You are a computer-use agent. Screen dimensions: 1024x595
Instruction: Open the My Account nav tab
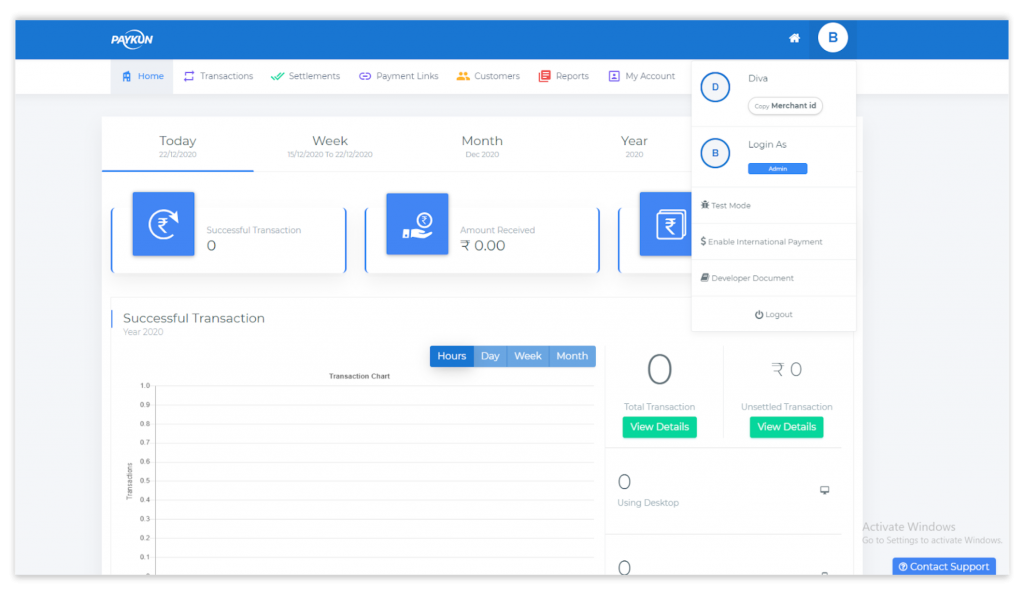click(x=641, y=76)
